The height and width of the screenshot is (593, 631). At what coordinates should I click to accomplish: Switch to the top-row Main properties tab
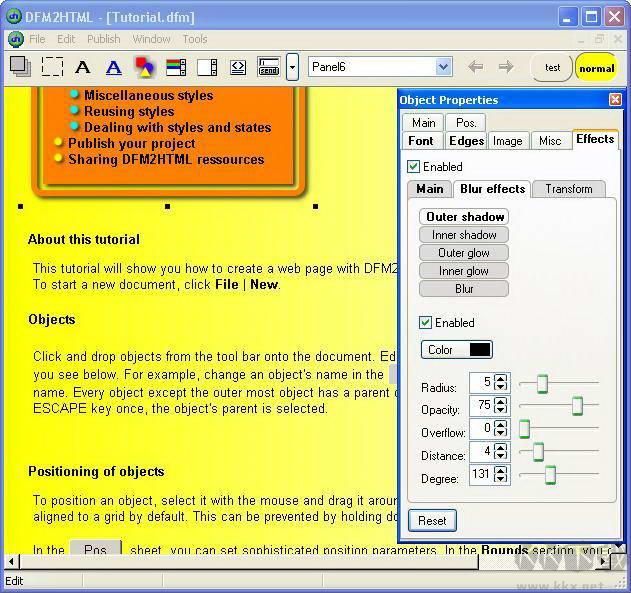423,122
